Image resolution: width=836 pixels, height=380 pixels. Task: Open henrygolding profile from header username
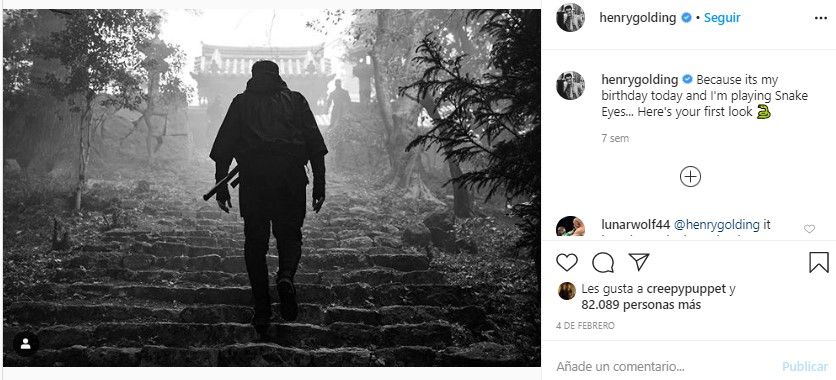coord(638,18)
